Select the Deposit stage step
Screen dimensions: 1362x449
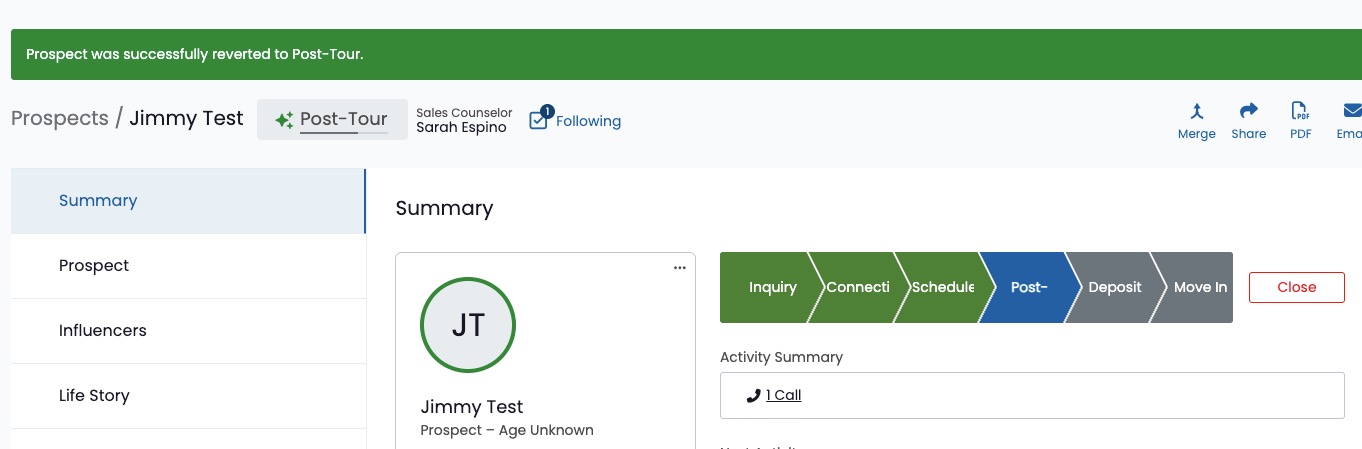[x=1114, y=287]
